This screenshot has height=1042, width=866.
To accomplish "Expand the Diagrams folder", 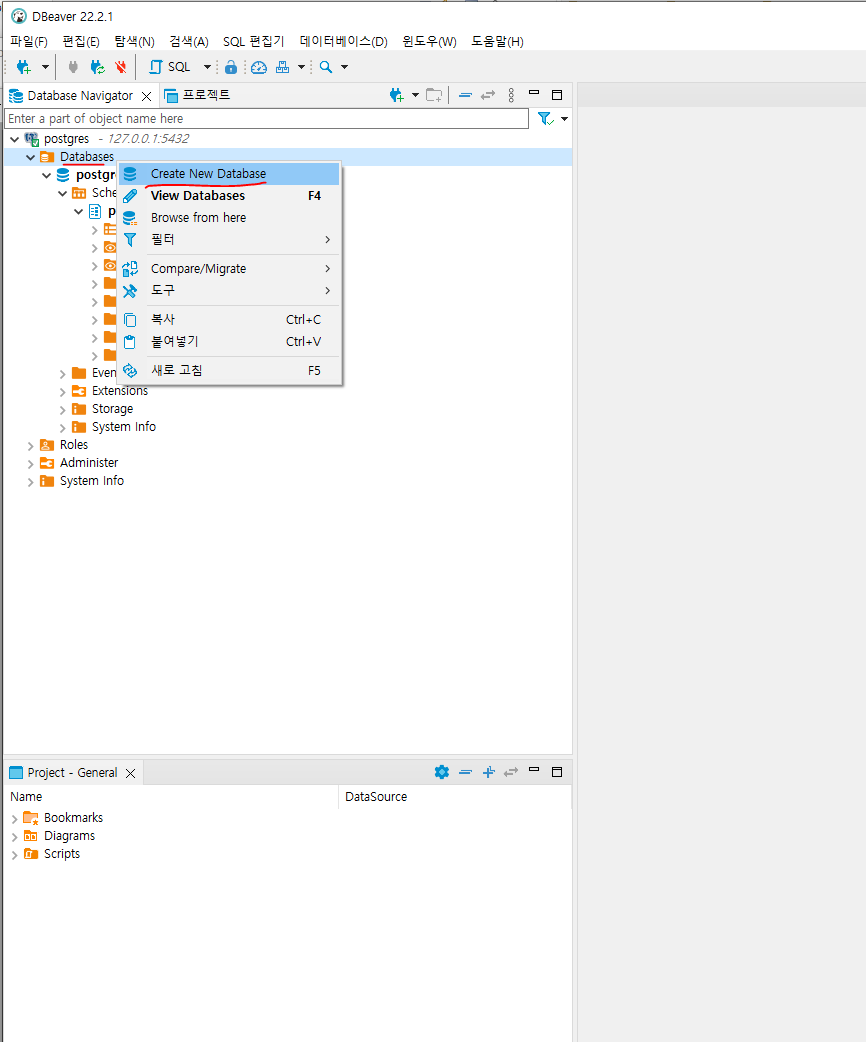I will coord(15,837).
